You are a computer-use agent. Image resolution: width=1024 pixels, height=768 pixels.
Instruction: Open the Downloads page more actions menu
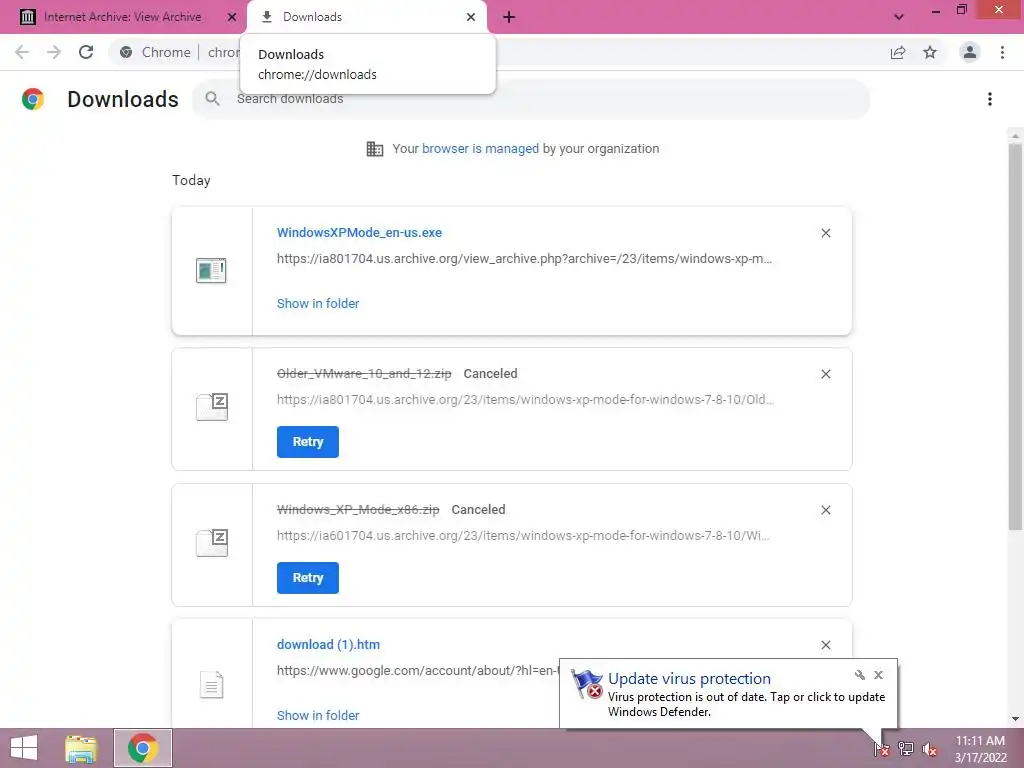[990, 99]
